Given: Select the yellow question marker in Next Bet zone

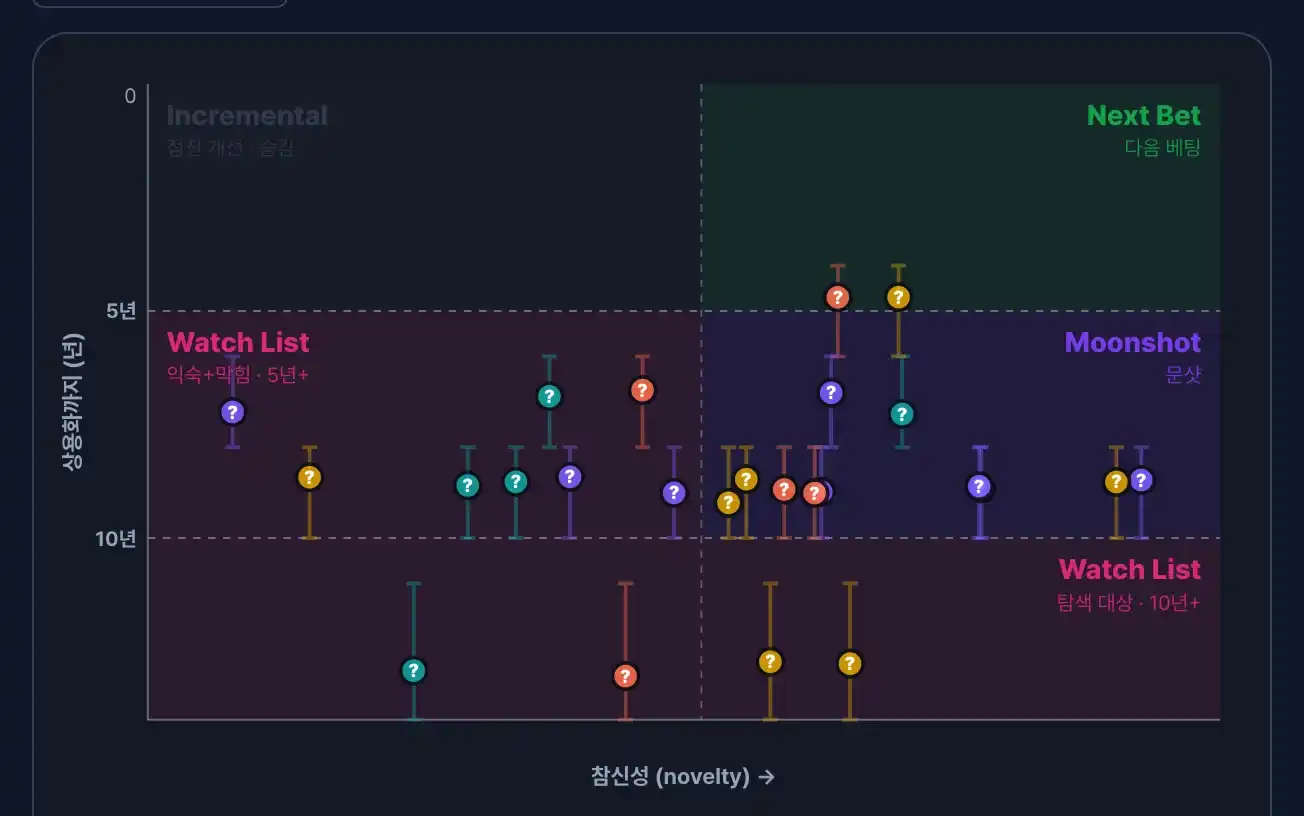Looking at the screenshot, I should 898,297.
